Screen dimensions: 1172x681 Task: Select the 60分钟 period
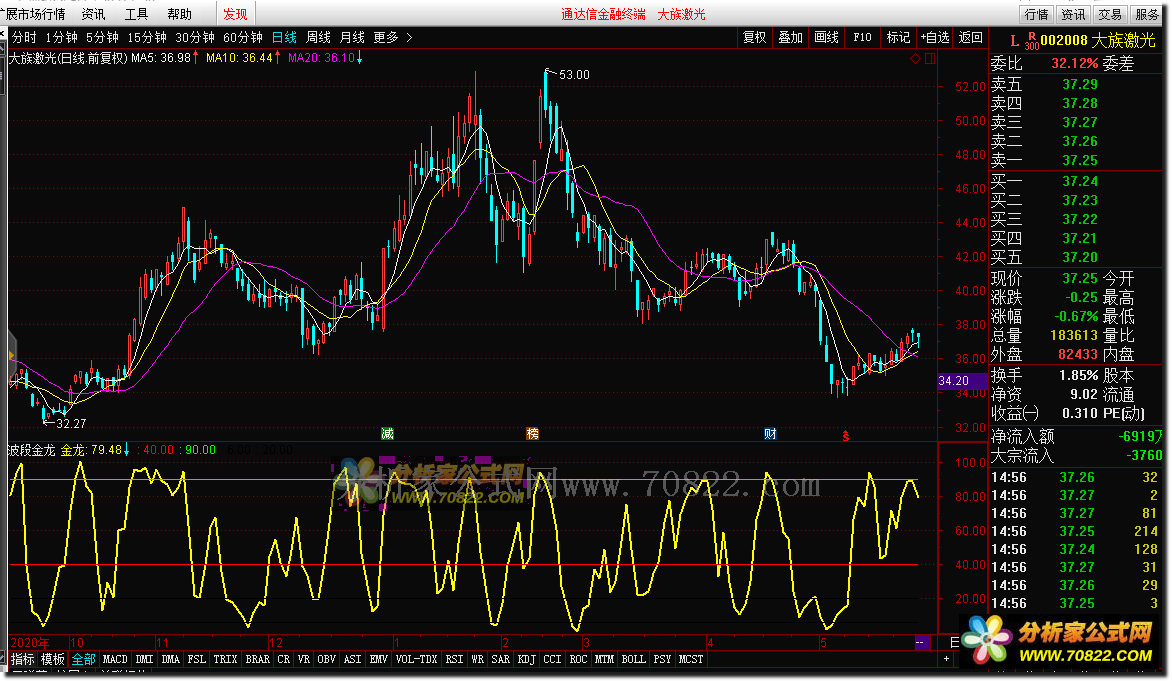(243, 37)
